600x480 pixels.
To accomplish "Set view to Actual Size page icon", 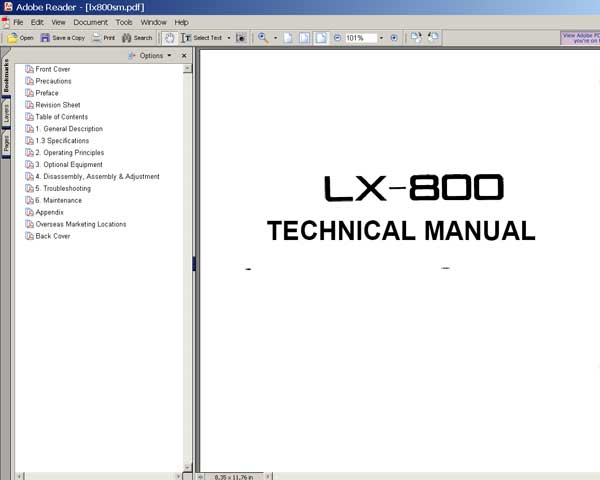I will 288,38.
